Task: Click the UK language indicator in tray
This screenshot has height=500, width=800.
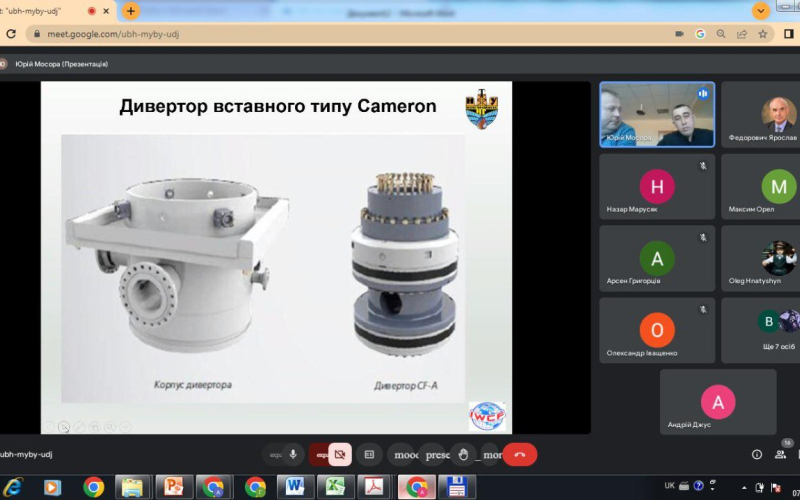Action: pyautogui.click(x=669, y=486)
